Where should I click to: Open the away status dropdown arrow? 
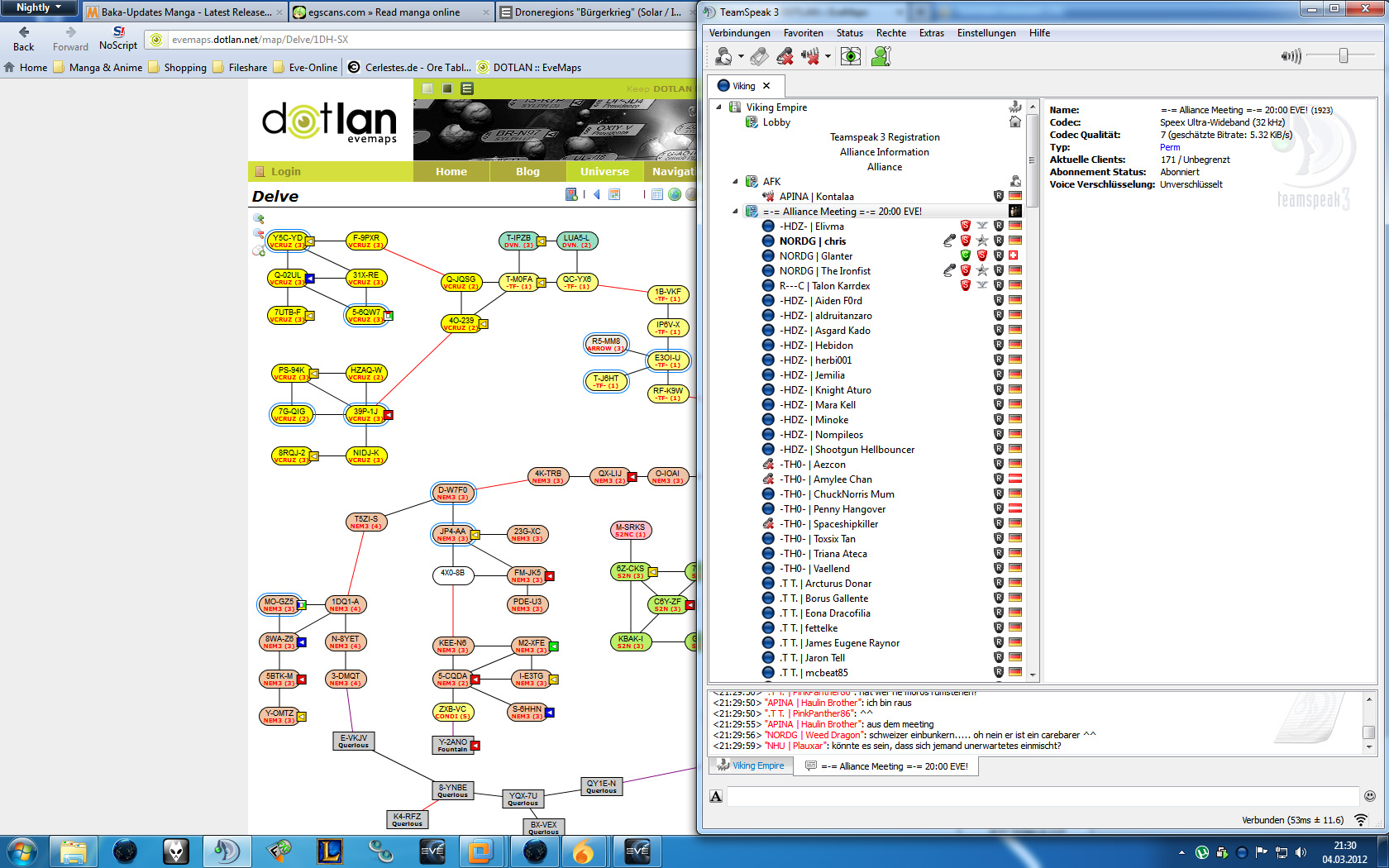click(741, 57)
